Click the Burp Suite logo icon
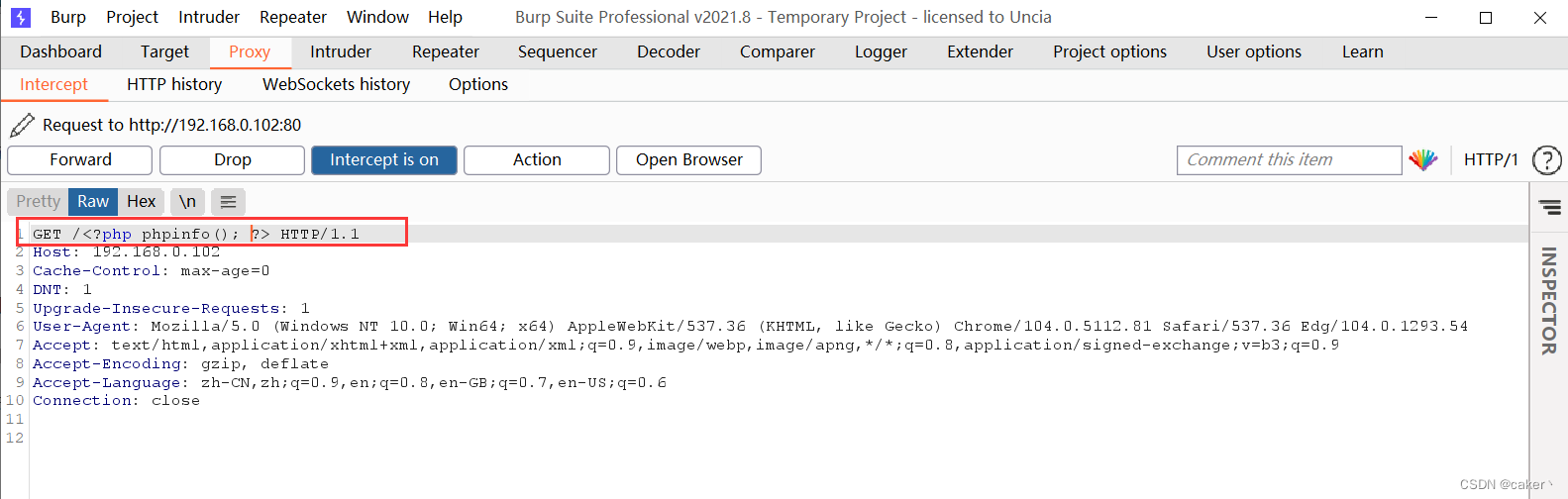This screenshot has height=499, width=1568. point(21,17)
